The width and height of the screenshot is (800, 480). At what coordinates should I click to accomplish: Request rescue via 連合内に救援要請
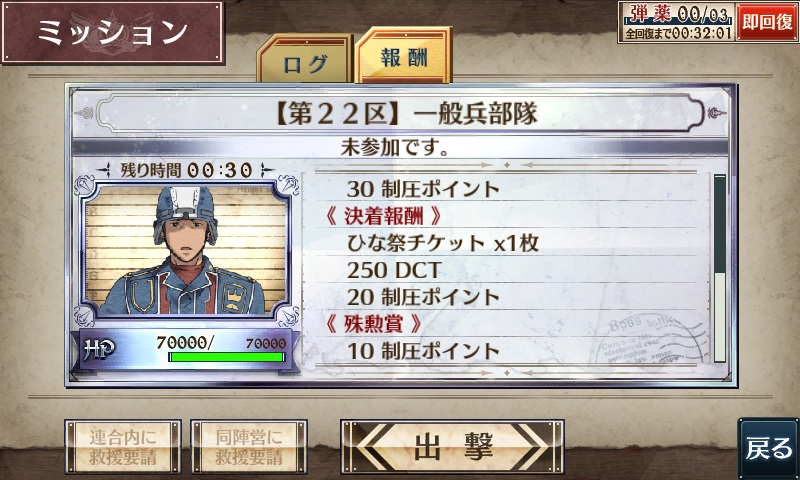click(123, 446)
